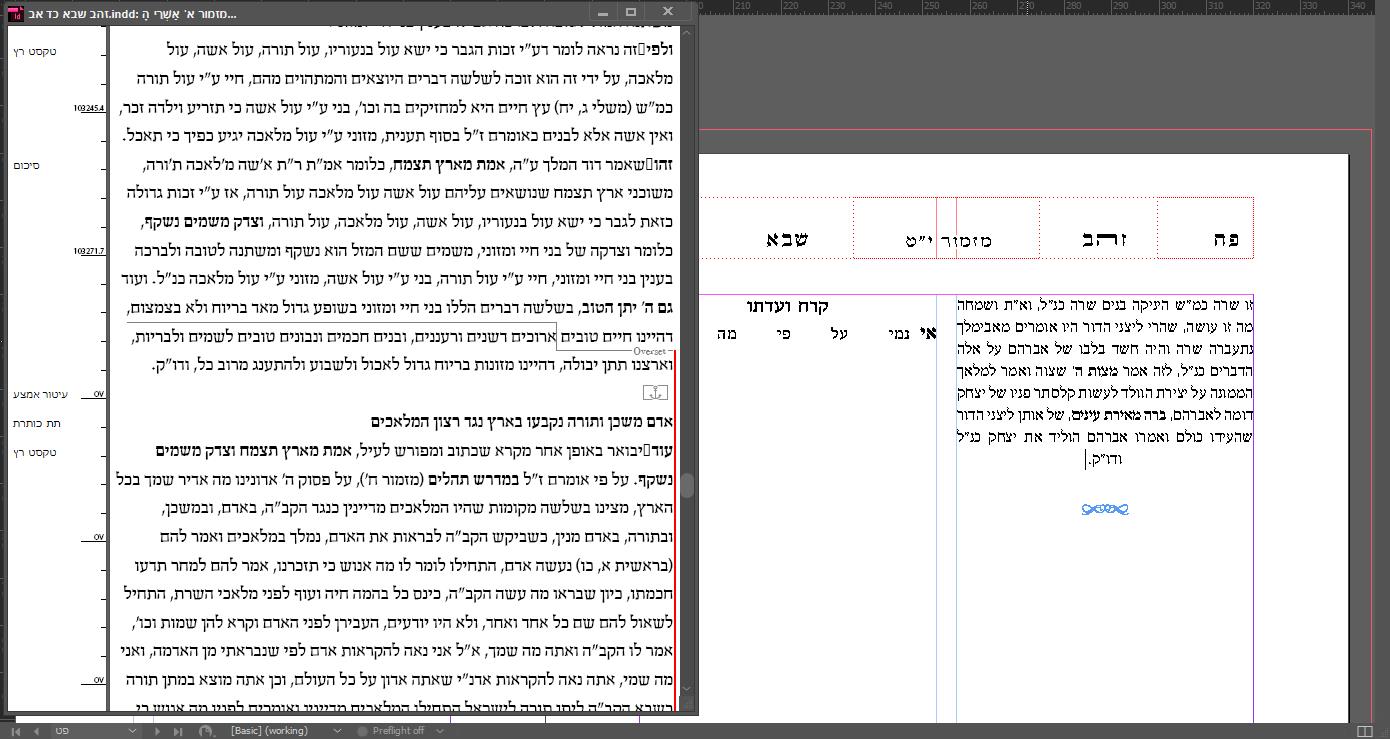Go to last page using navigation arrow

pyautogui.click(x=177, y=731)
